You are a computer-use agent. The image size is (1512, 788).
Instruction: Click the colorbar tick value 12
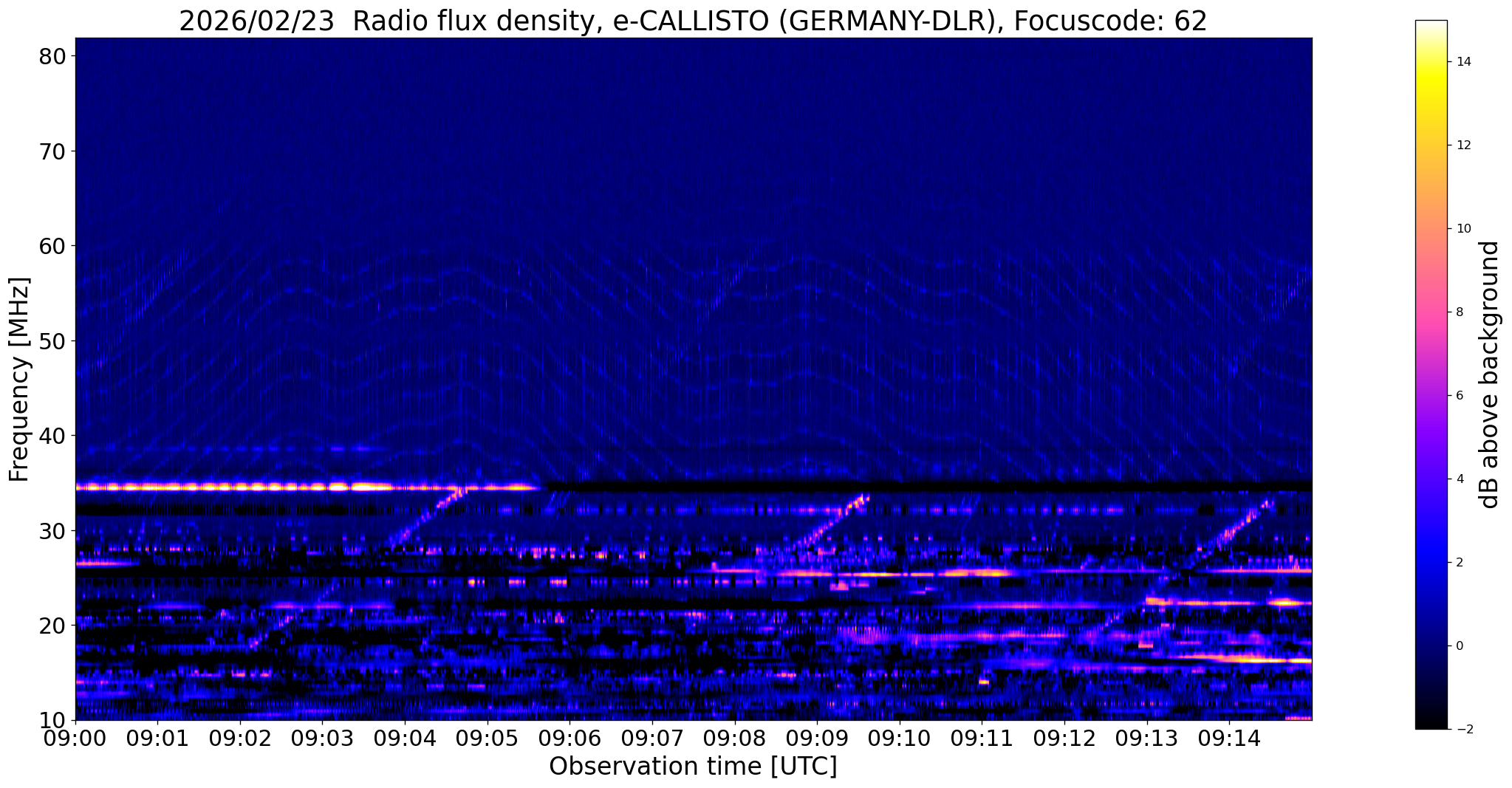[1463, 145]
